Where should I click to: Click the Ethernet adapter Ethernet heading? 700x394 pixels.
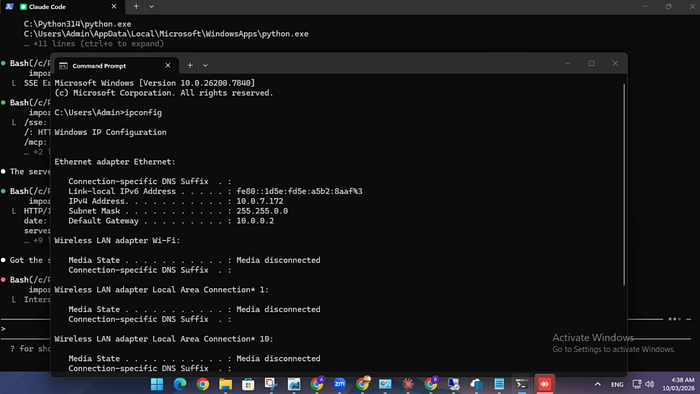click(x=115, y=162)
